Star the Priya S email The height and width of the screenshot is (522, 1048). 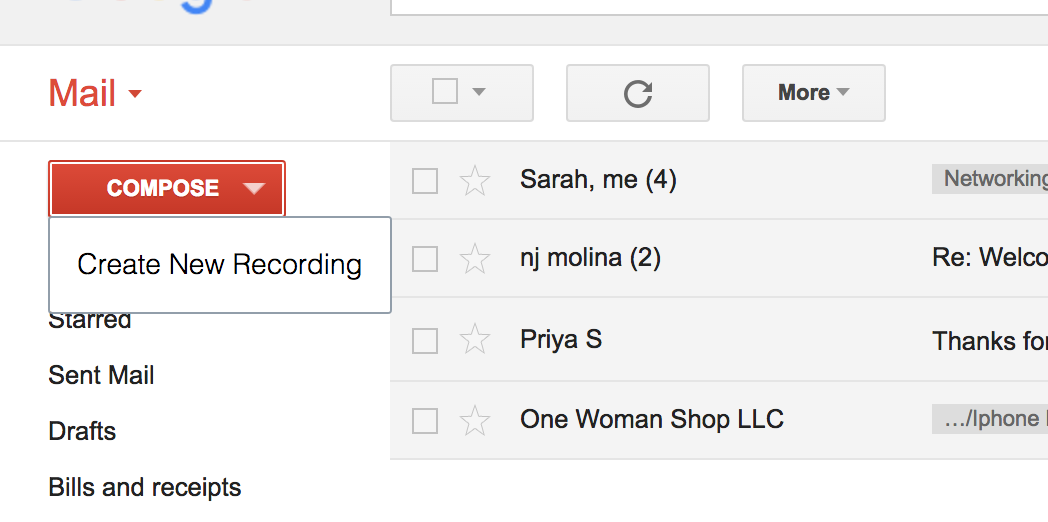coord(474,340)
